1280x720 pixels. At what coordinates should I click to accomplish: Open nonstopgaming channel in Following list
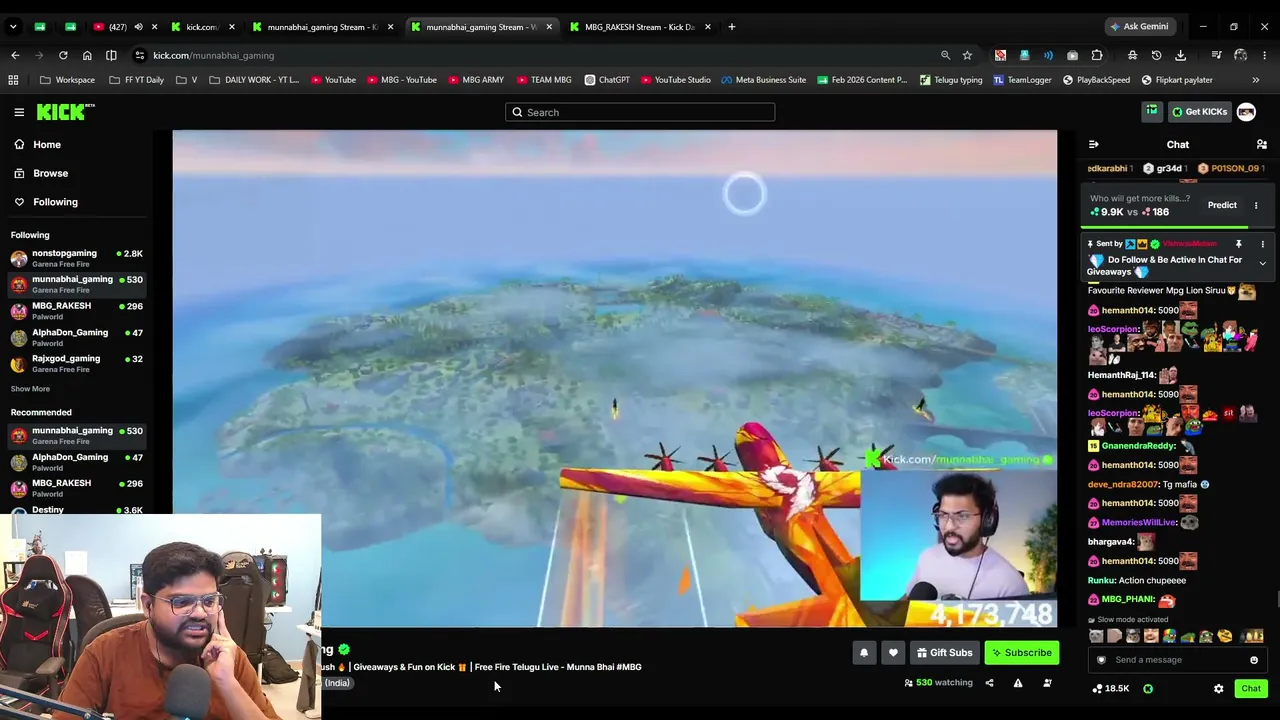click(77, 258)
